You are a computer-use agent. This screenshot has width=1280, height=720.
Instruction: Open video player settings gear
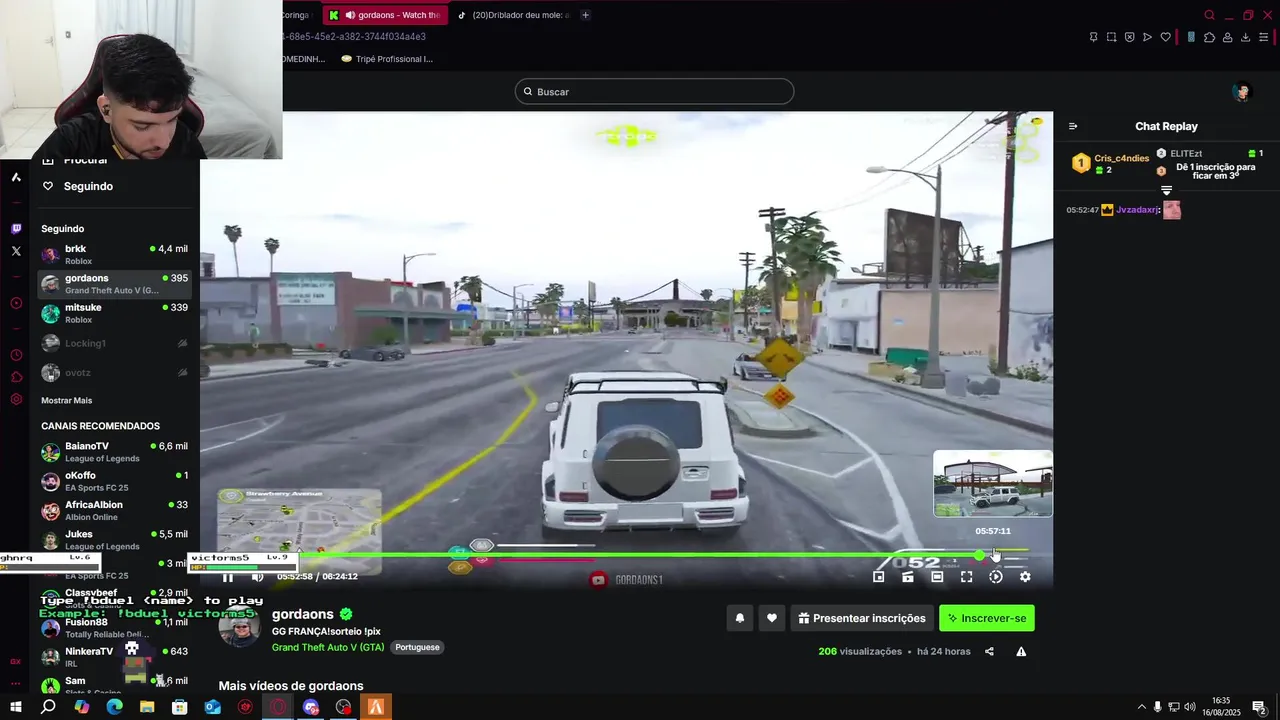(1025, 577)
